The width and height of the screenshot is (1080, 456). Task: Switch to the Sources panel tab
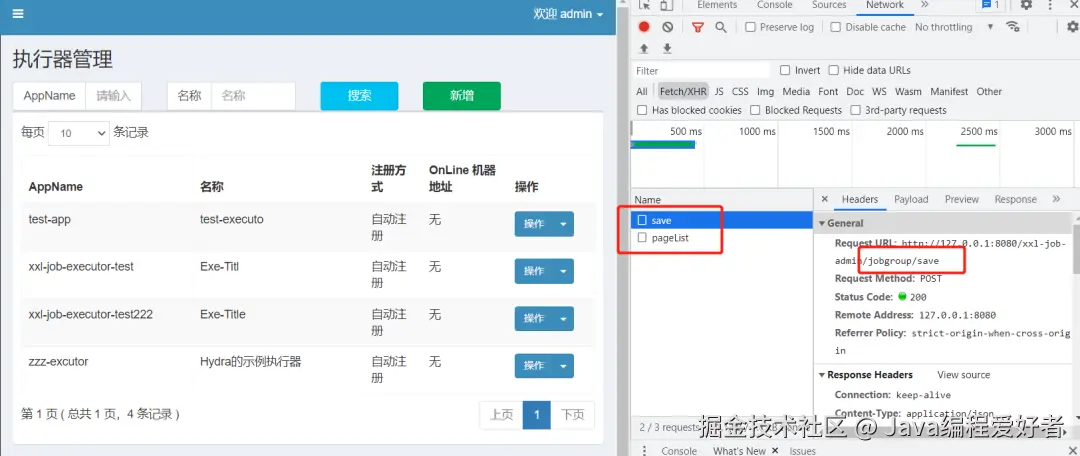pyautogui.click(x=829, y=5)
